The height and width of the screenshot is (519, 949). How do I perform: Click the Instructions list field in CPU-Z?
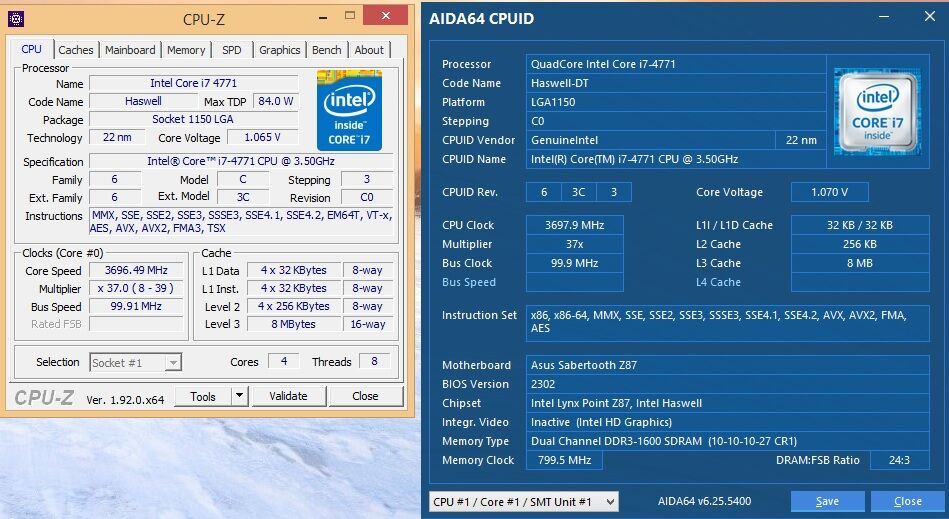click(241, 222)
